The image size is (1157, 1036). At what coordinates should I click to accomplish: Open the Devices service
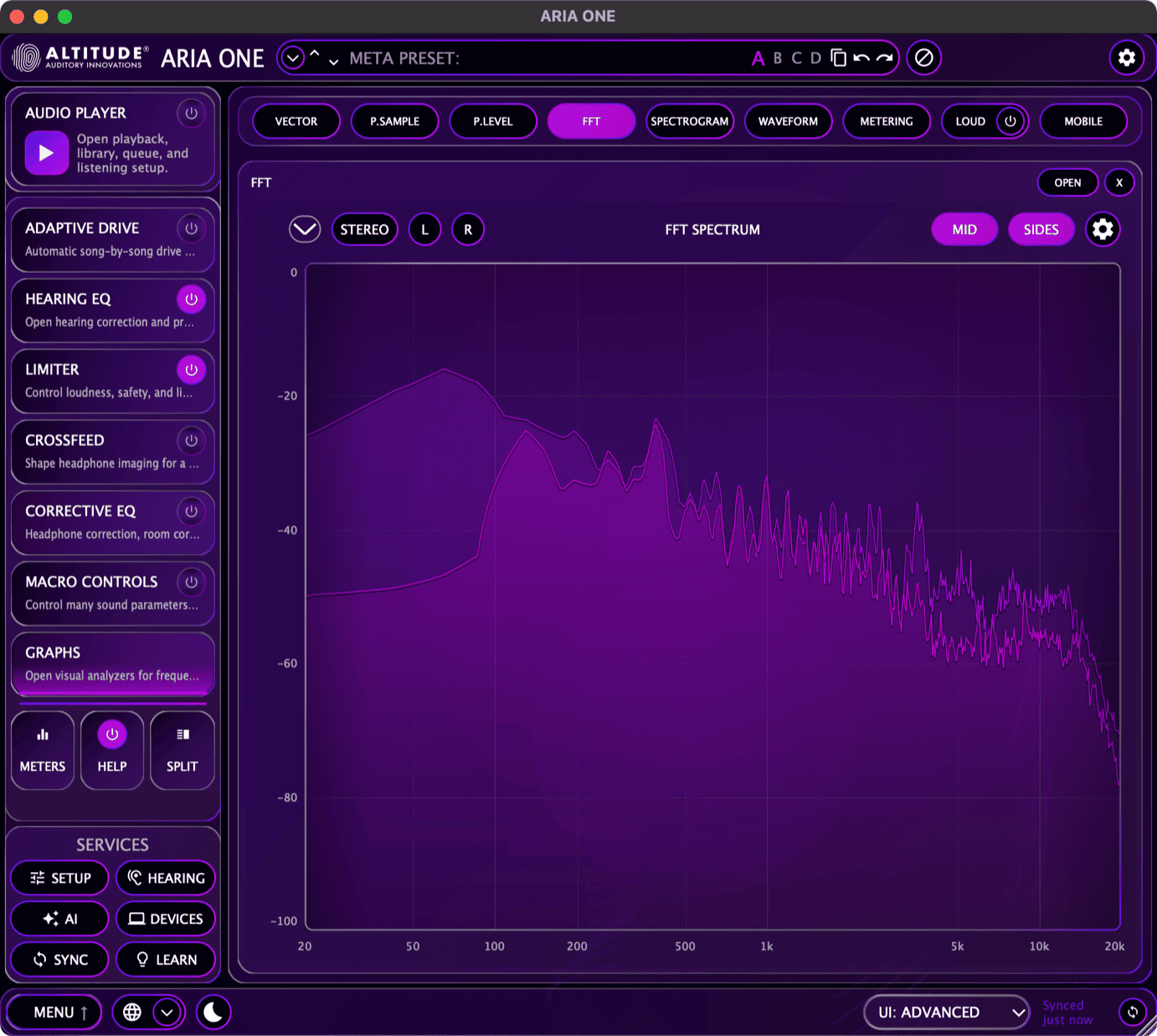tap(166, 919)
